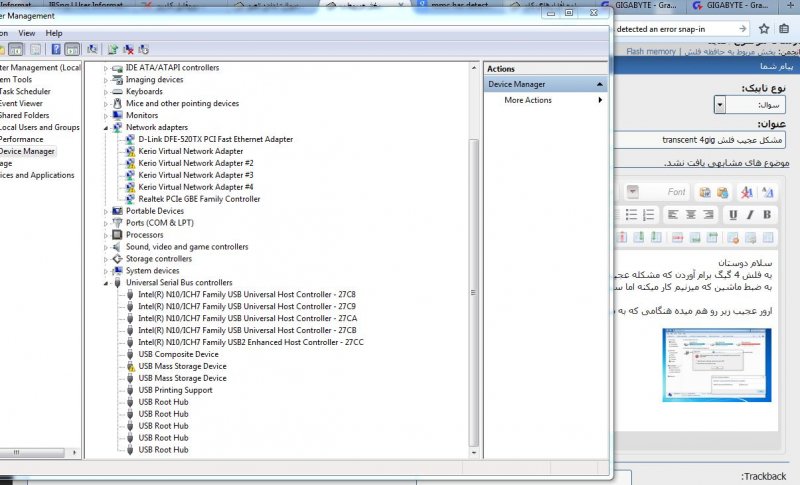This screenshot has width=800, height=485.
Task: Toggle the show/hide action pane toolbar icon
Action: [72, 49]
